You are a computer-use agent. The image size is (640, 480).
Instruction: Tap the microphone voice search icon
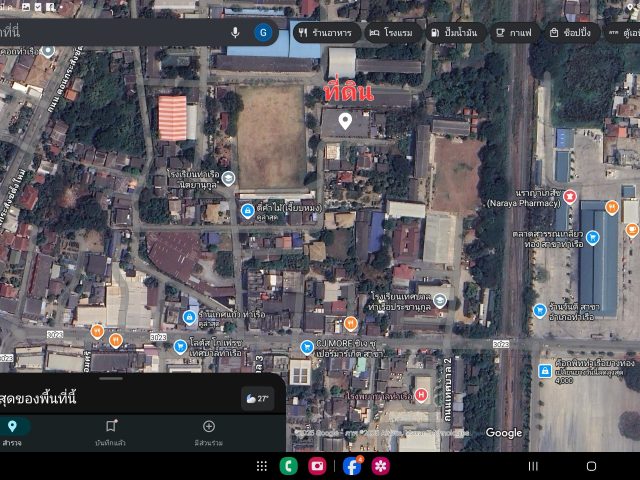[x=235, y=32]
